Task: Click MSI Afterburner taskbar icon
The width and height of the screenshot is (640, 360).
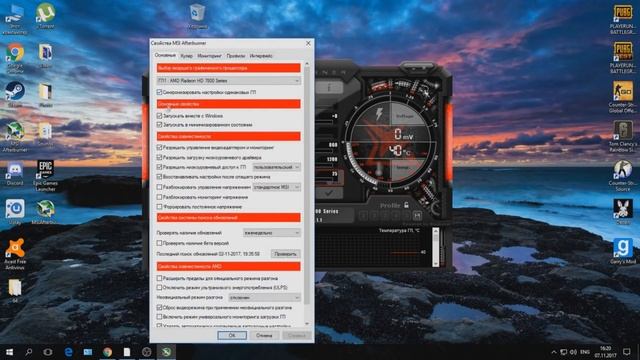Action: click(166, 351)
